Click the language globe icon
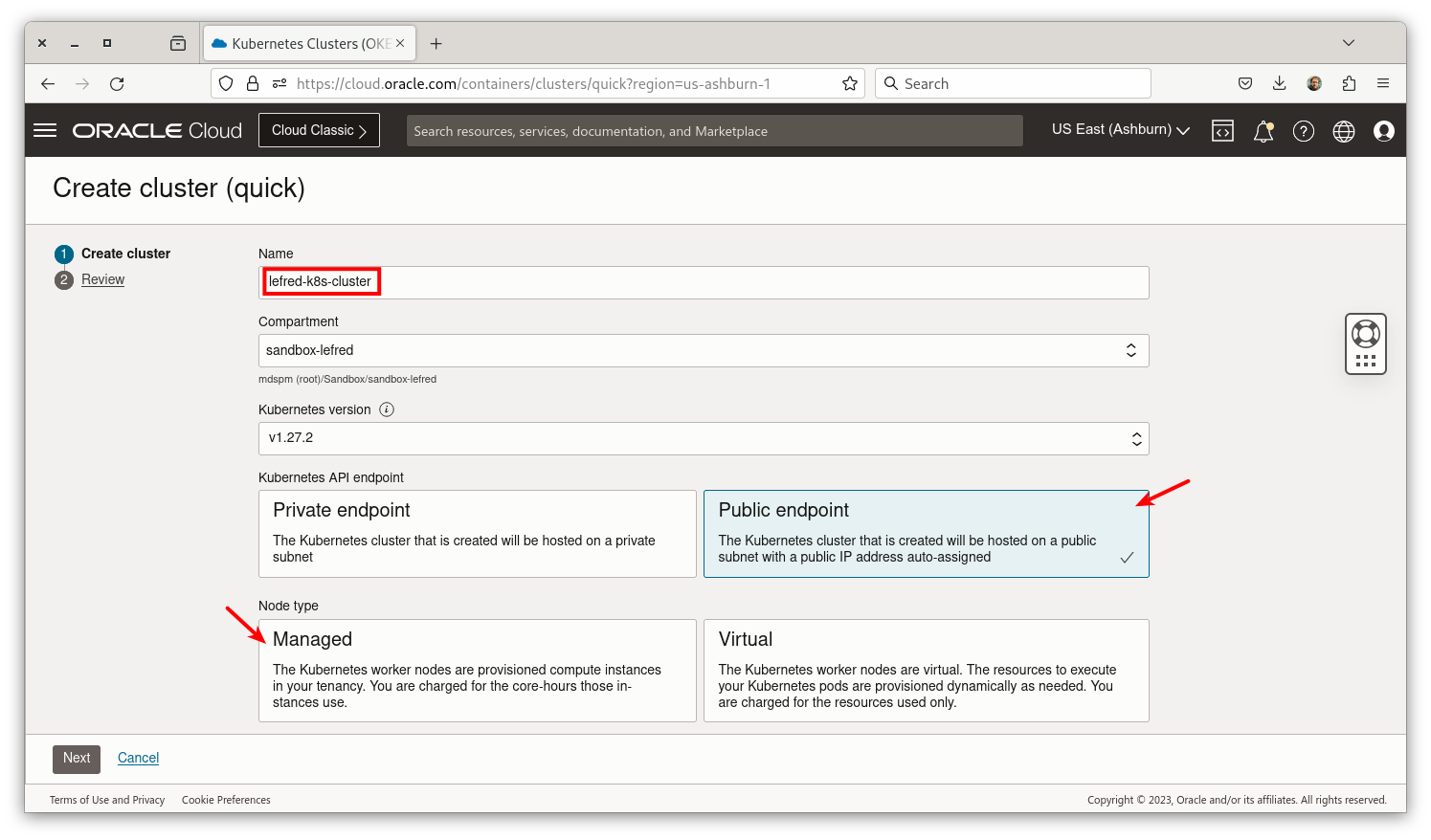This screenshot has height=840, width=1431. [x=1343, y=130]
